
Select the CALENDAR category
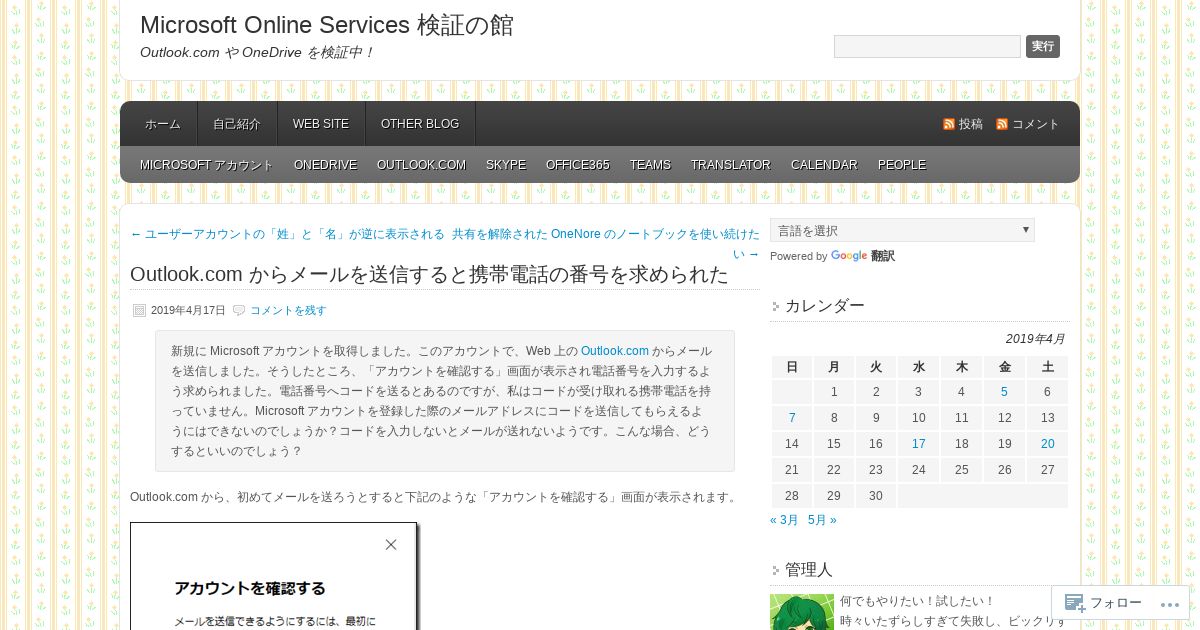click(824, 165)
